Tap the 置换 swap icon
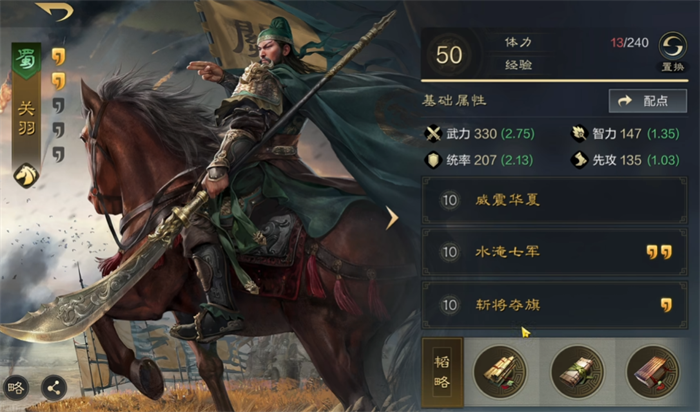 (x=672, y=46)
